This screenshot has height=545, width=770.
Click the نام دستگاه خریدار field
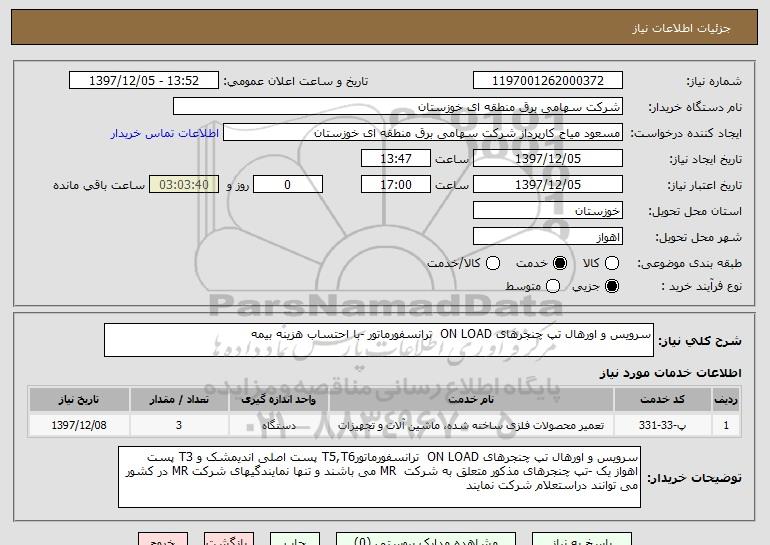point(397,106)
